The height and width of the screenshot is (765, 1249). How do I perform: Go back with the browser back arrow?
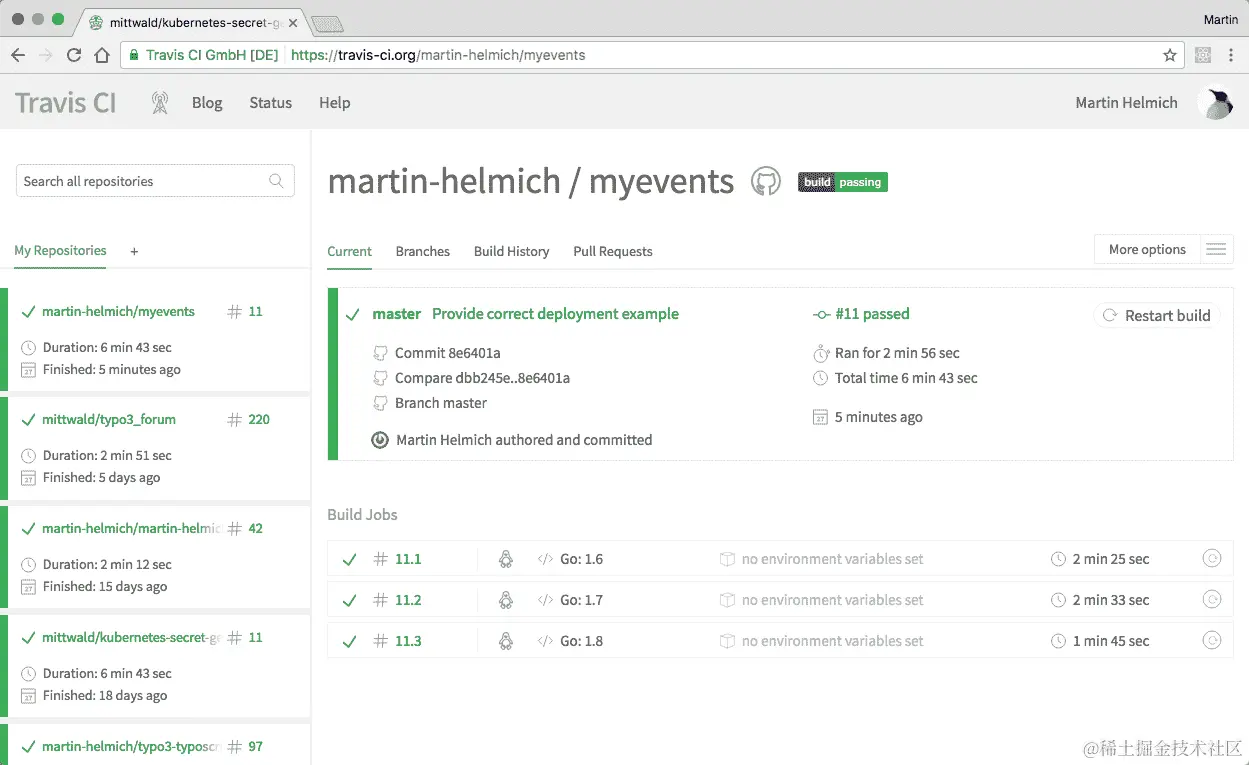pos(18,55)
